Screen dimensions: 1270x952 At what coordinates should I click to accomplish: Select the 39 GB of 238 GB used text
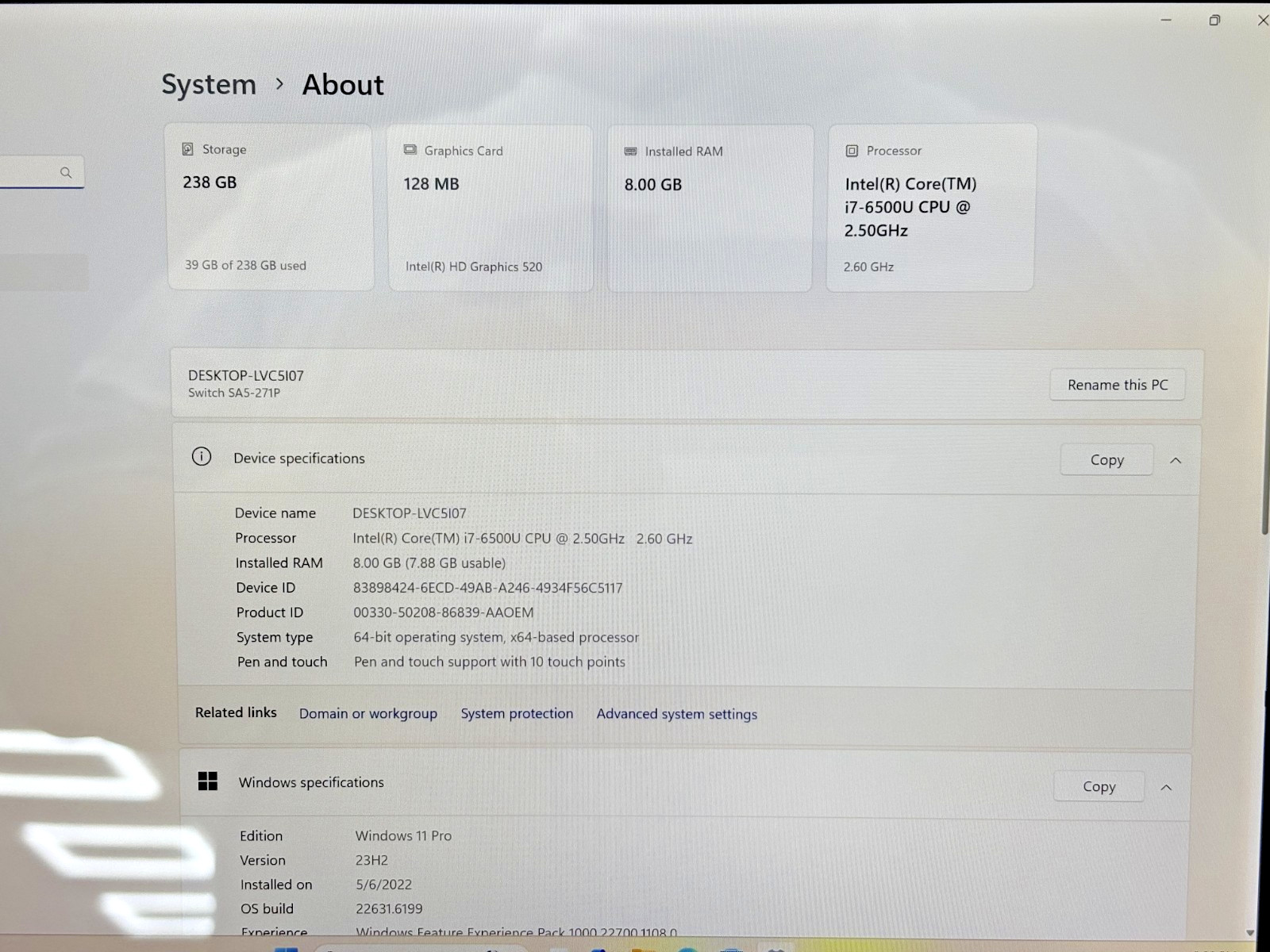245,265
